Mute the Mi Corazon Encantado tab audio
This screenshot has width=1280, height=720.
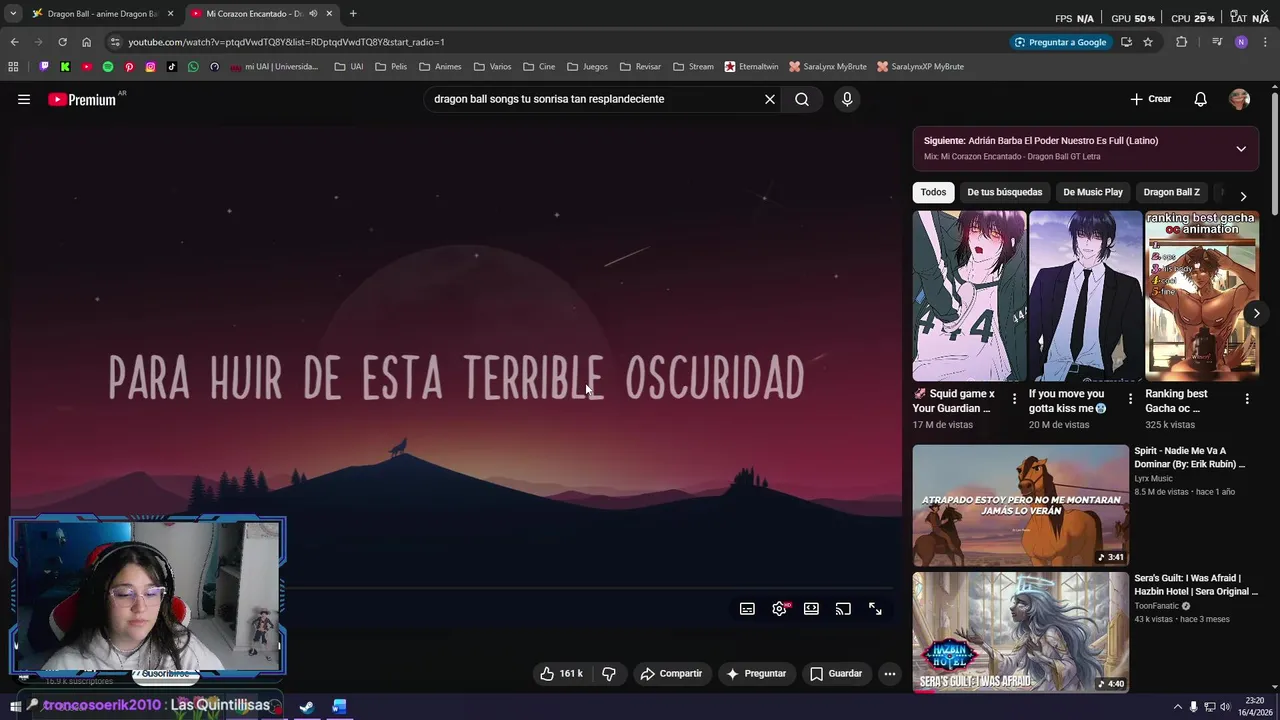click(x=313, y=14)
